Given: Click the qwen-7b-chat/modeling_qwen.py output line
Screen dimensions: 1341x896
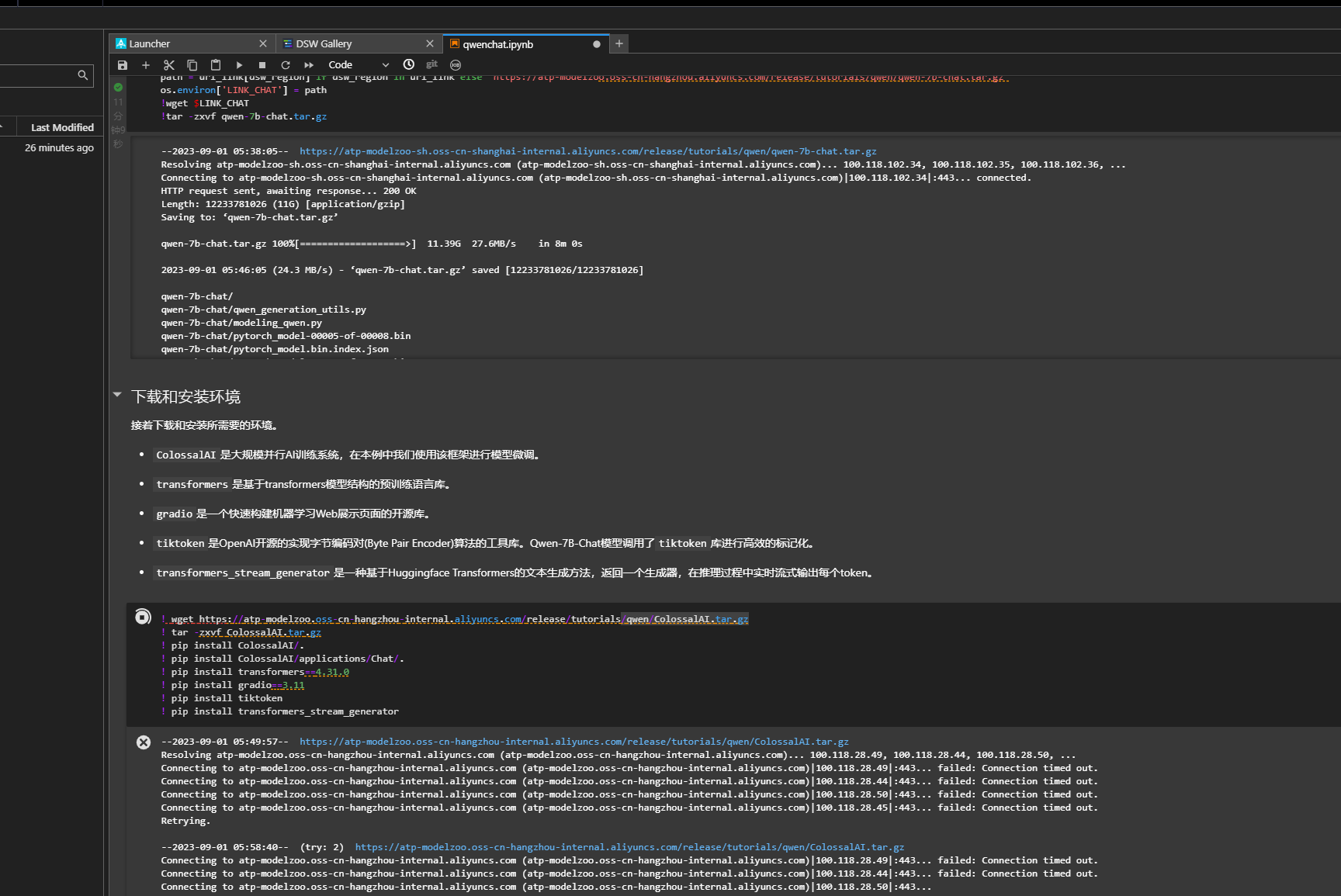Looking at the screenshot, I should click(241, 323).
